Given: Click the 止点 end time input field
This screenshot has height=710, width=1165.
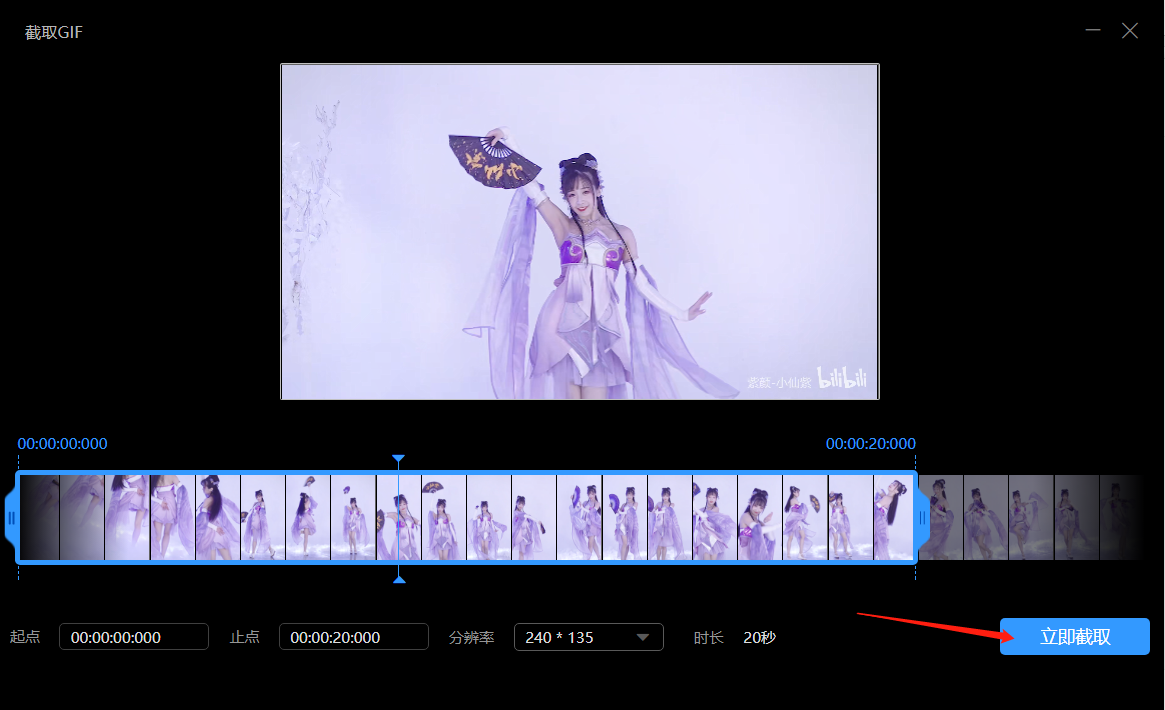Looking at the screenshot, I should coord(354,637).
